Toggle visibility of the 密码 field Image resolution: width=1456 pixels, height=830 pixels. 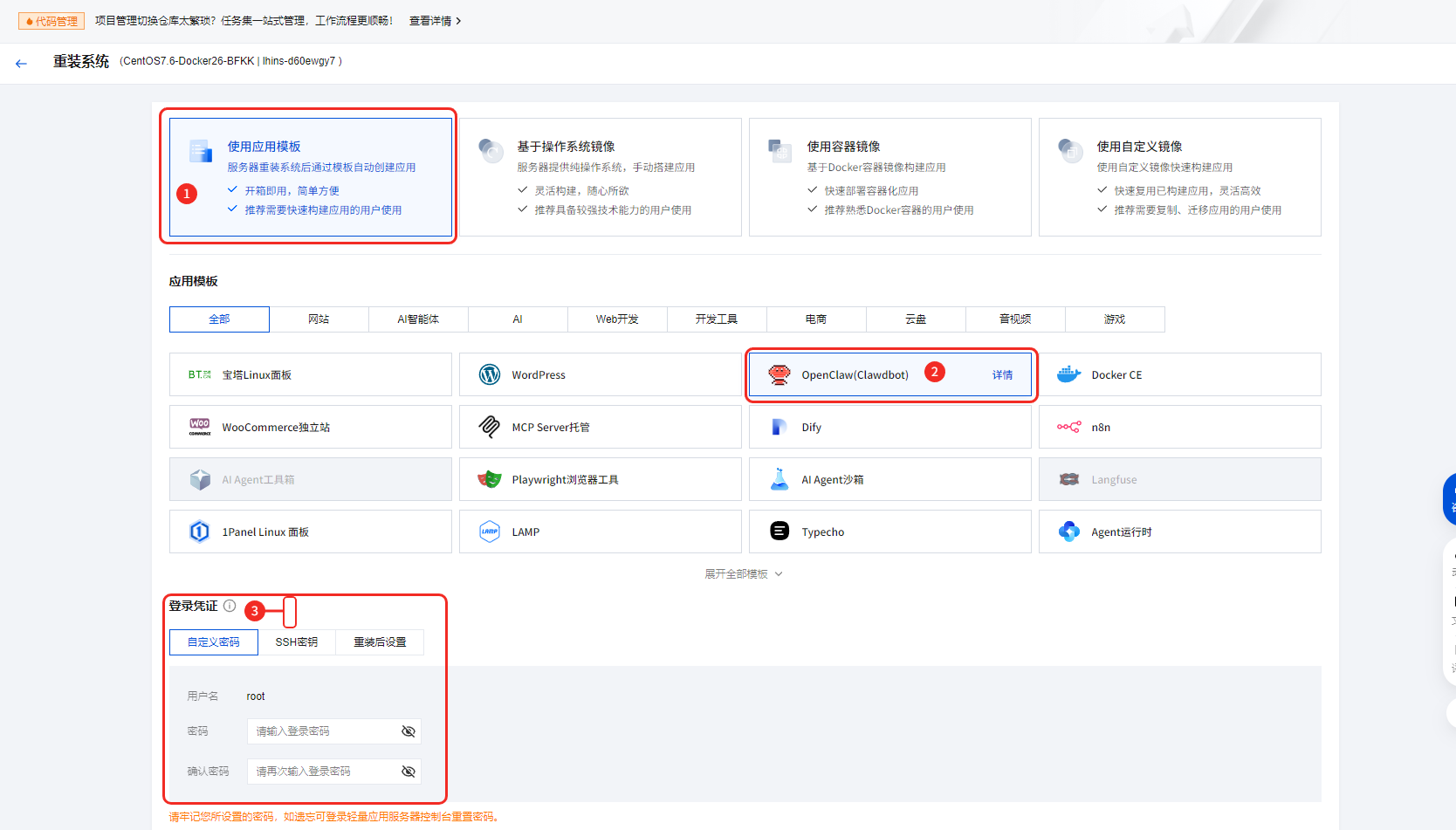[x=408, y=731]
